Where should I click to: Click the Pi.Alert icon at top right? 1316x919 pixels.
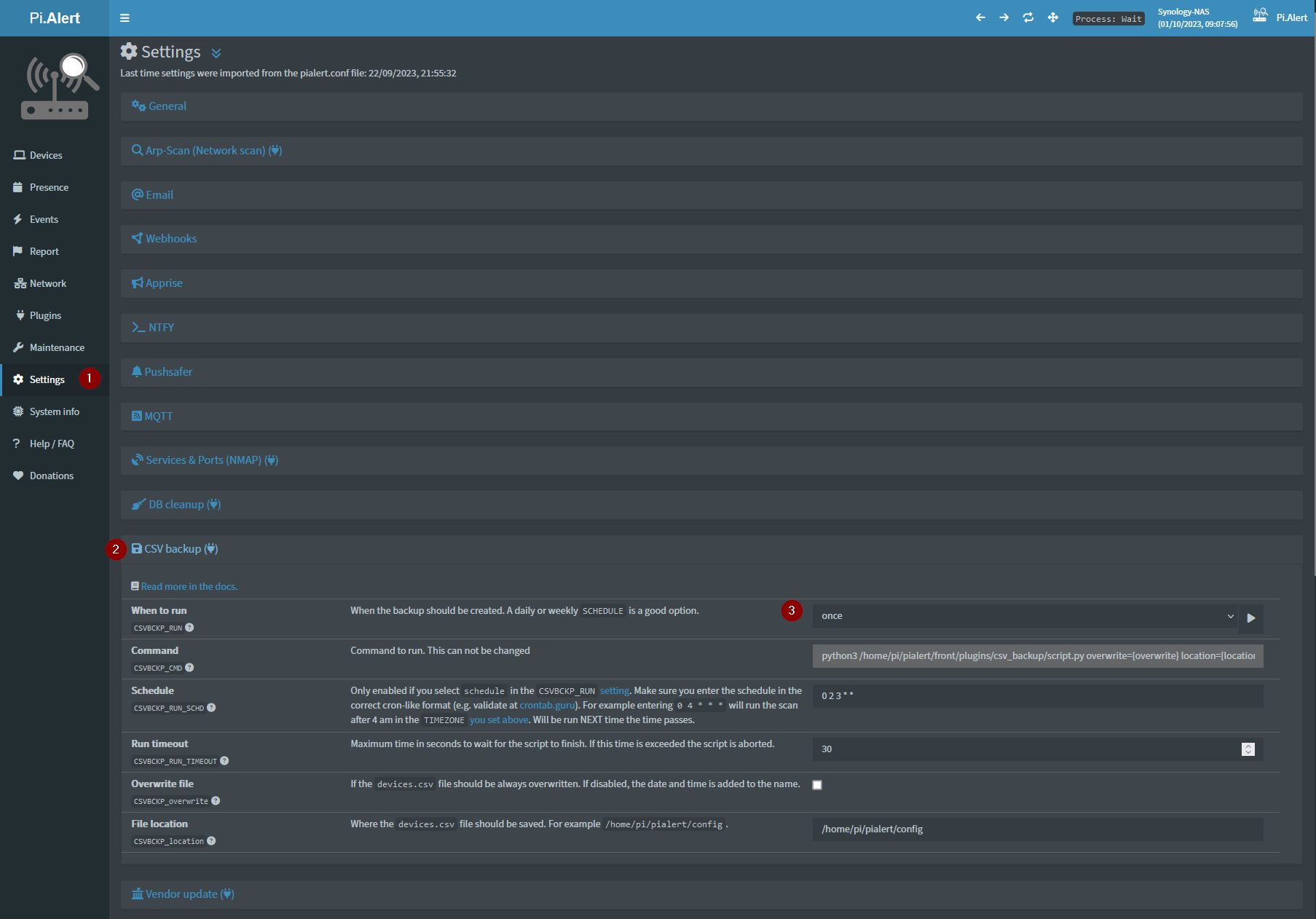1261,15
